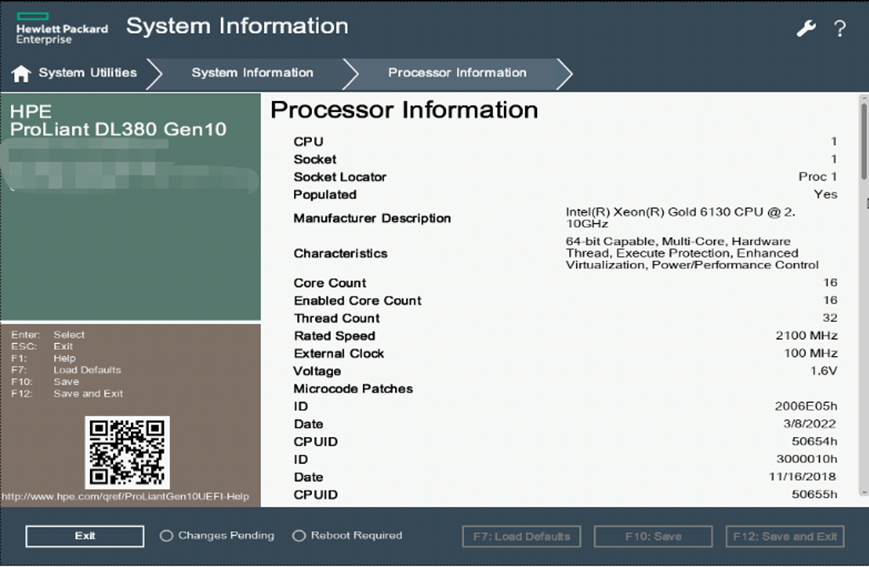Screen dimensions: 869x567
Task: Click the F10: Save button
Action: point(653,536)
